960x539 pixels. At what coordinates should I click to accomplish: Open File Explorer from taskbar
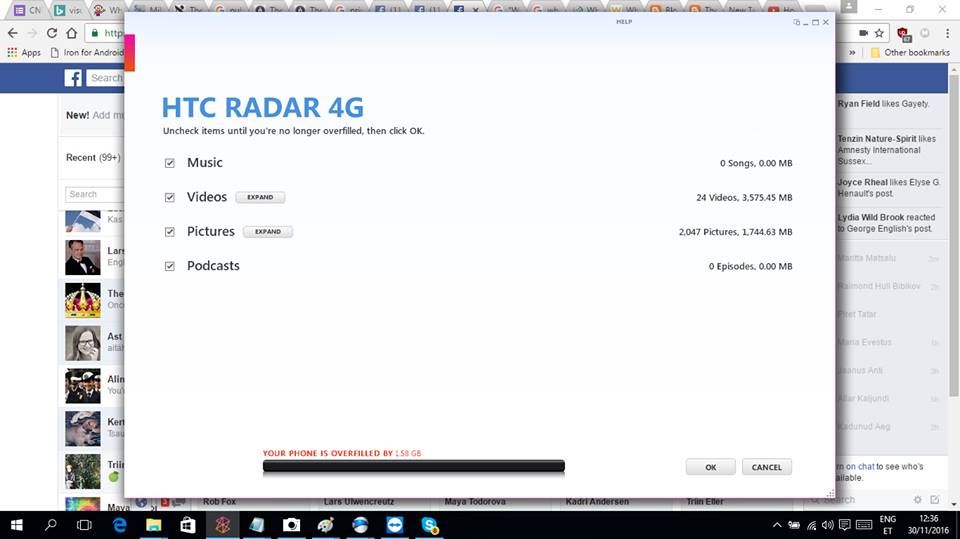coord(153,525)
